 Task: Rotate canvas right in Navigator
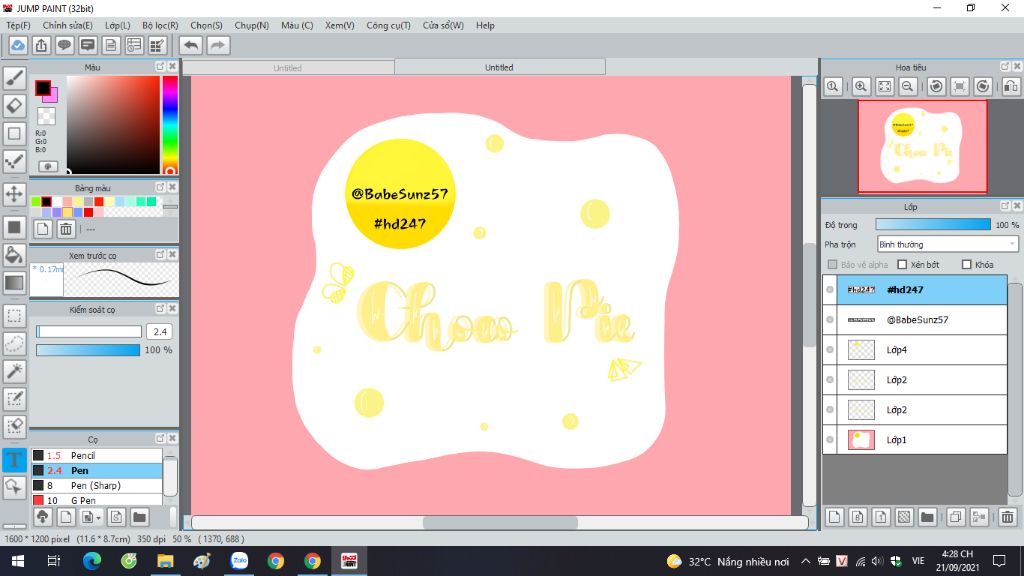click(x=983, y=86)
